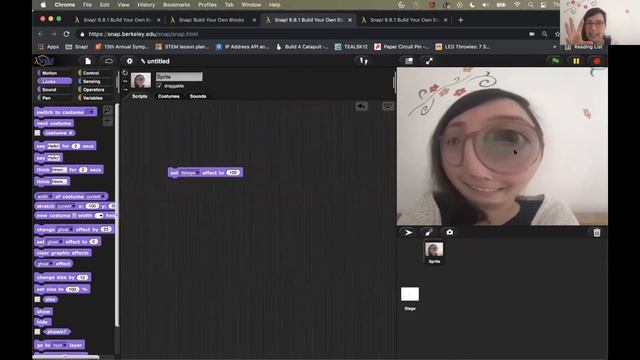
Task: Open the Apple menu
Action: click(x=43, y=5)
